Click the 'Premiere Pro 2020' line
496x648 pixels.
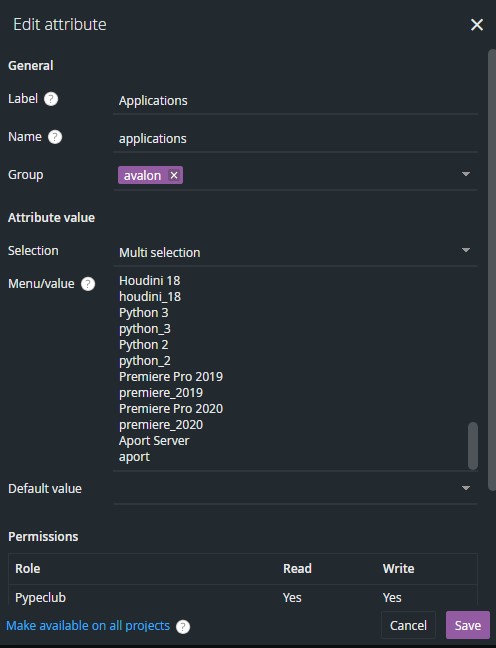tap(171, 409)
